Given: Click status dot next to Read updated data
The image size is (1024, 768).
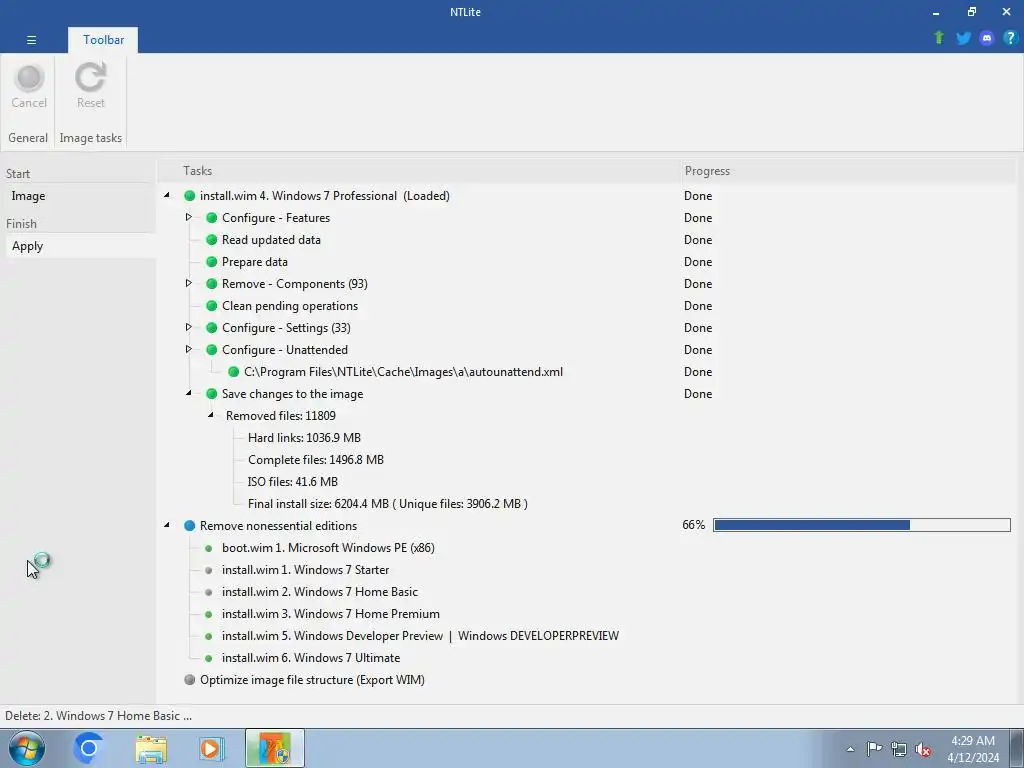Looking at the screenshot, I should click(x=212, y=240).
